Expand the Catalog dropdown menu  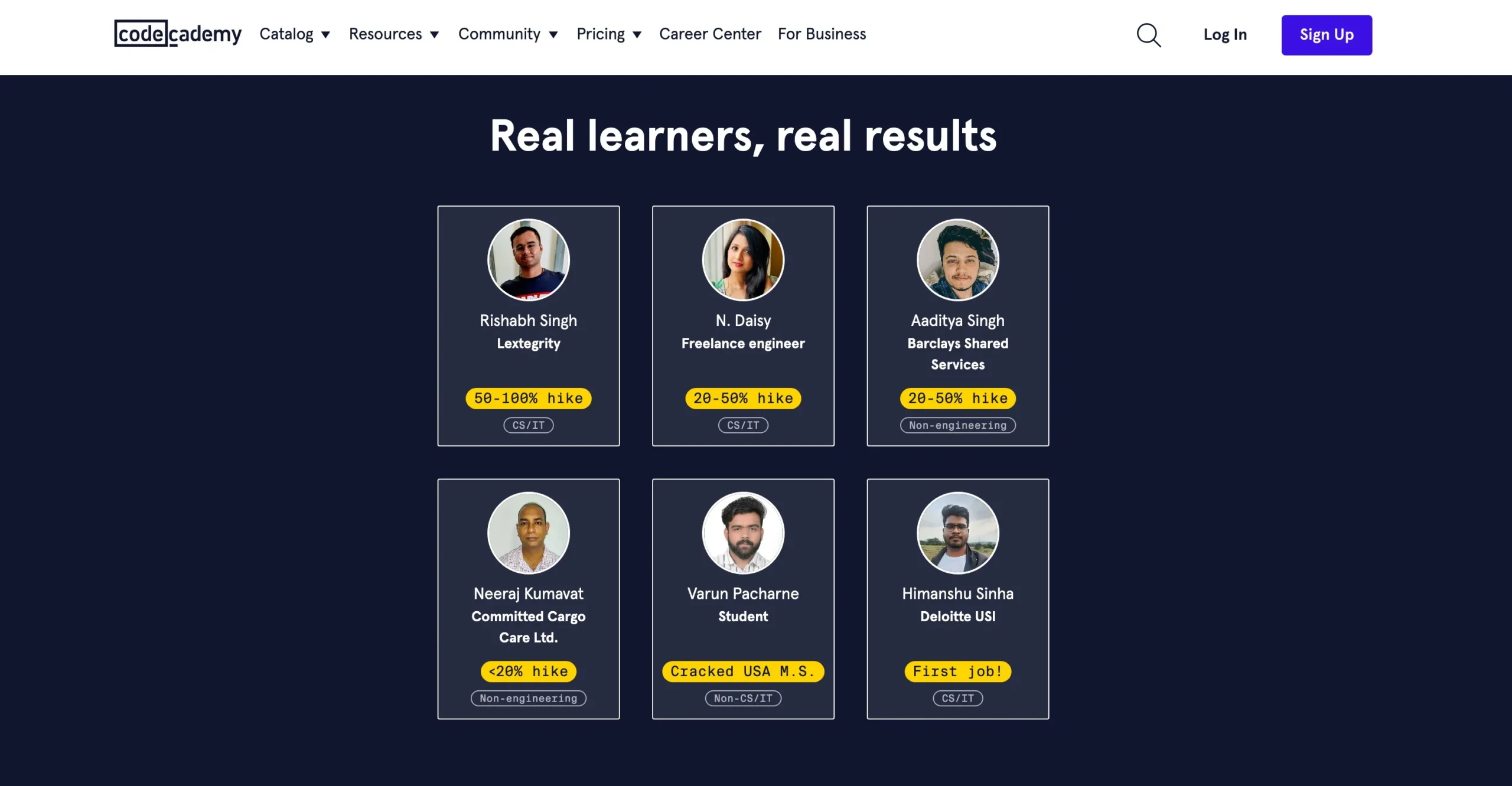(294, 34)
